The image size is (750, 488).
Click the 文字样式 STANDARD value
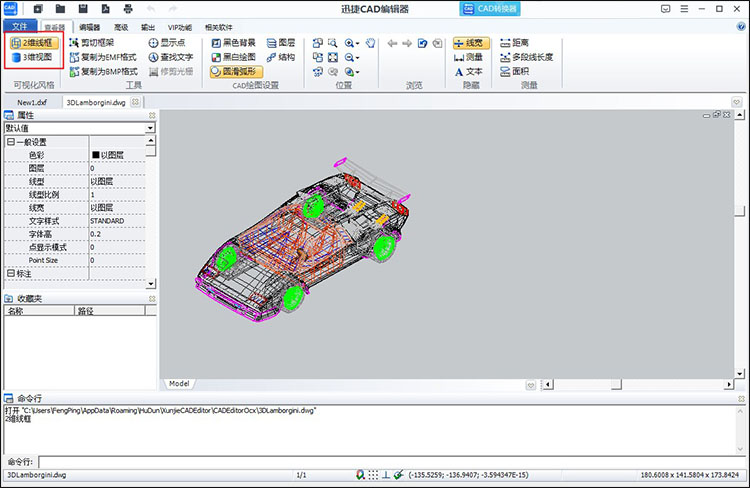click(107, 221)
